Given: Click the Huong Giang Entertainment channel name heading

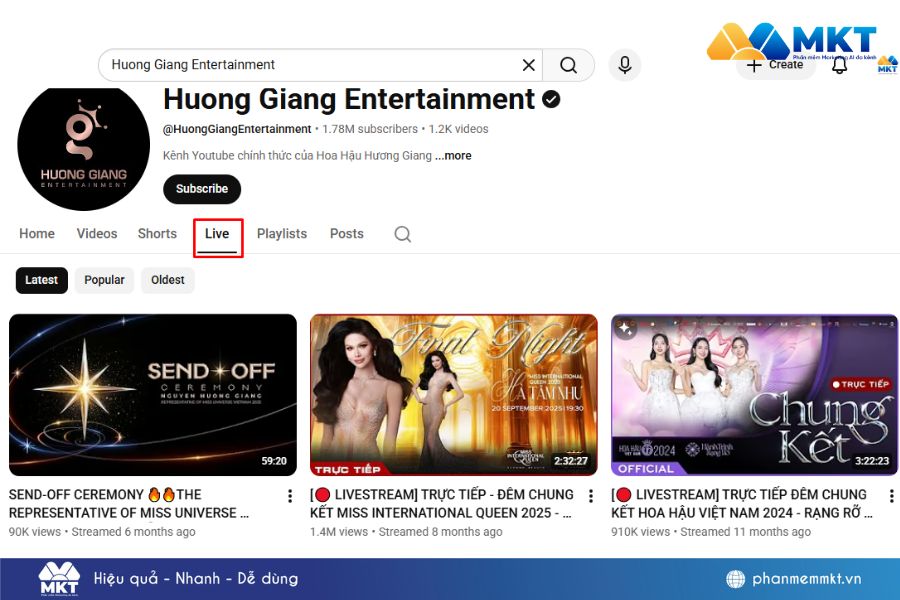Looking at the screenshot, I should coord(349,99).
